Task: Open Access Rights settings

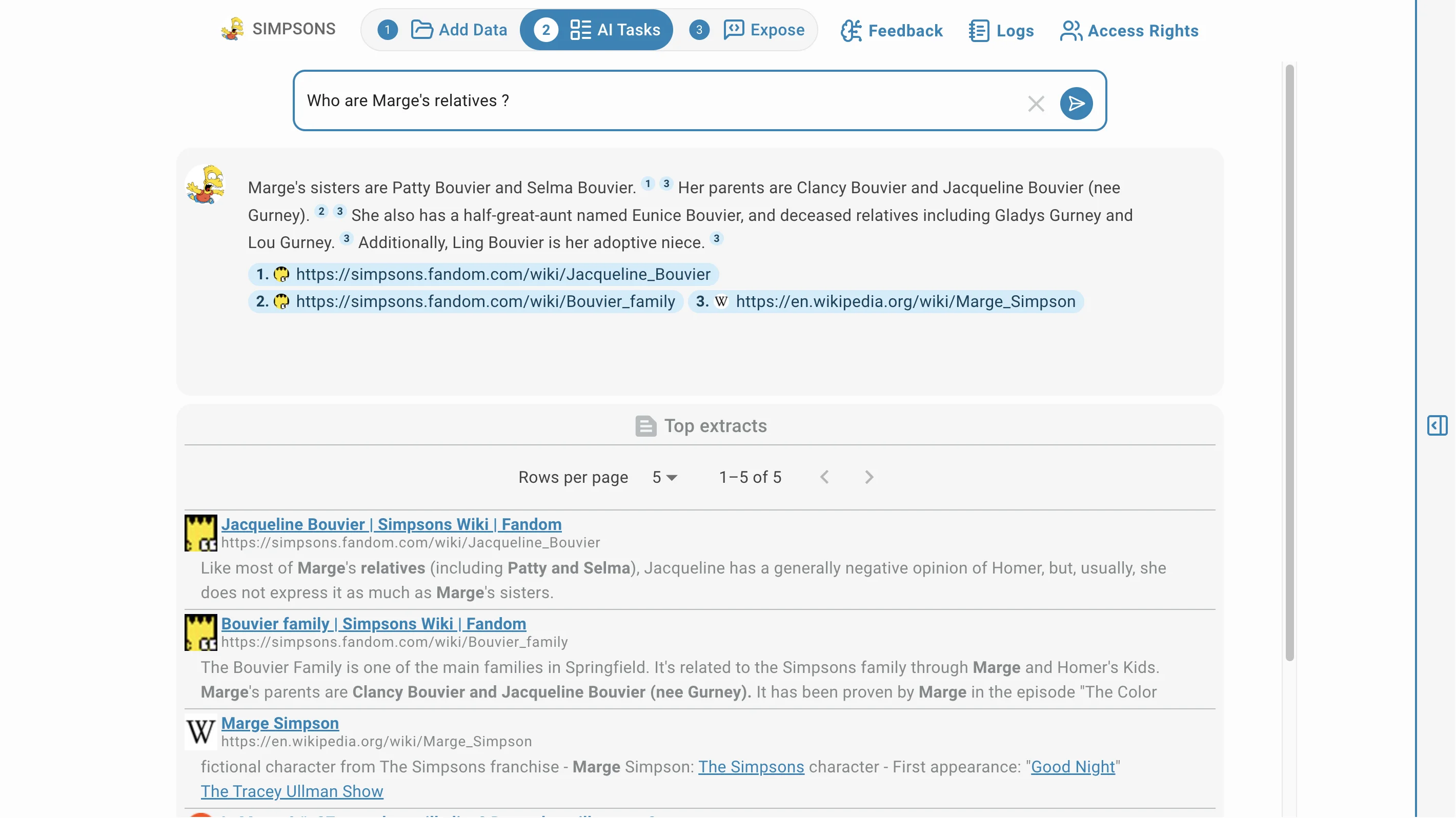Action: coord(1129,31)
